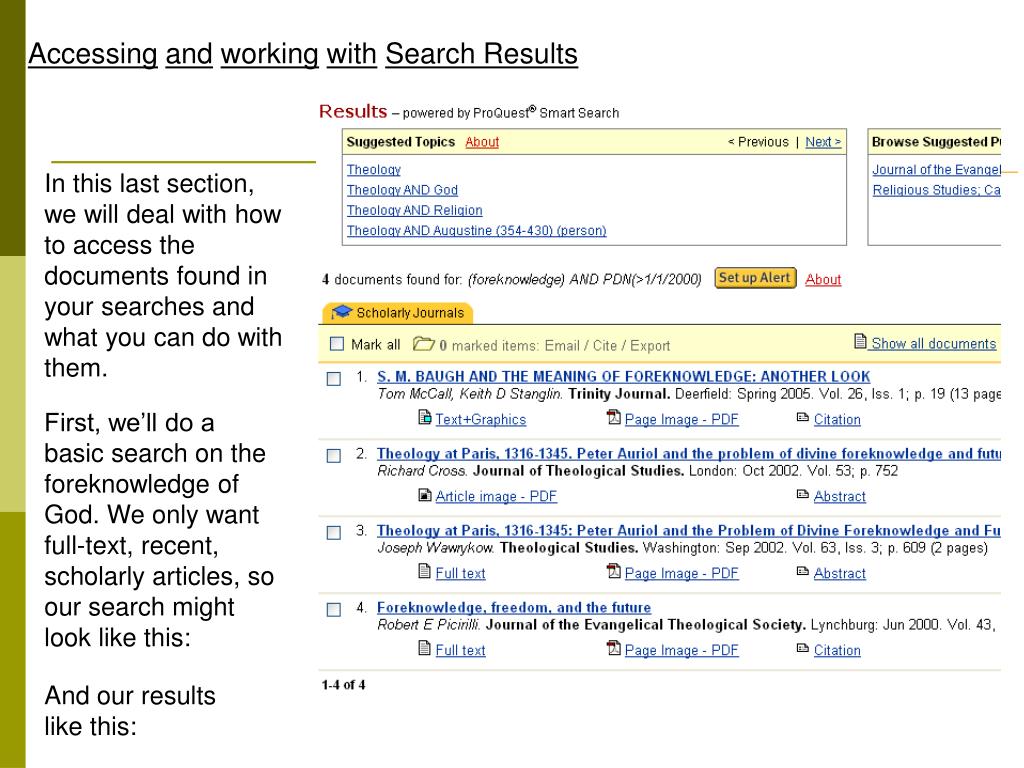Click the Show all documents page icon
Screen dimensions: 1024x768
[x=860, y=341]
